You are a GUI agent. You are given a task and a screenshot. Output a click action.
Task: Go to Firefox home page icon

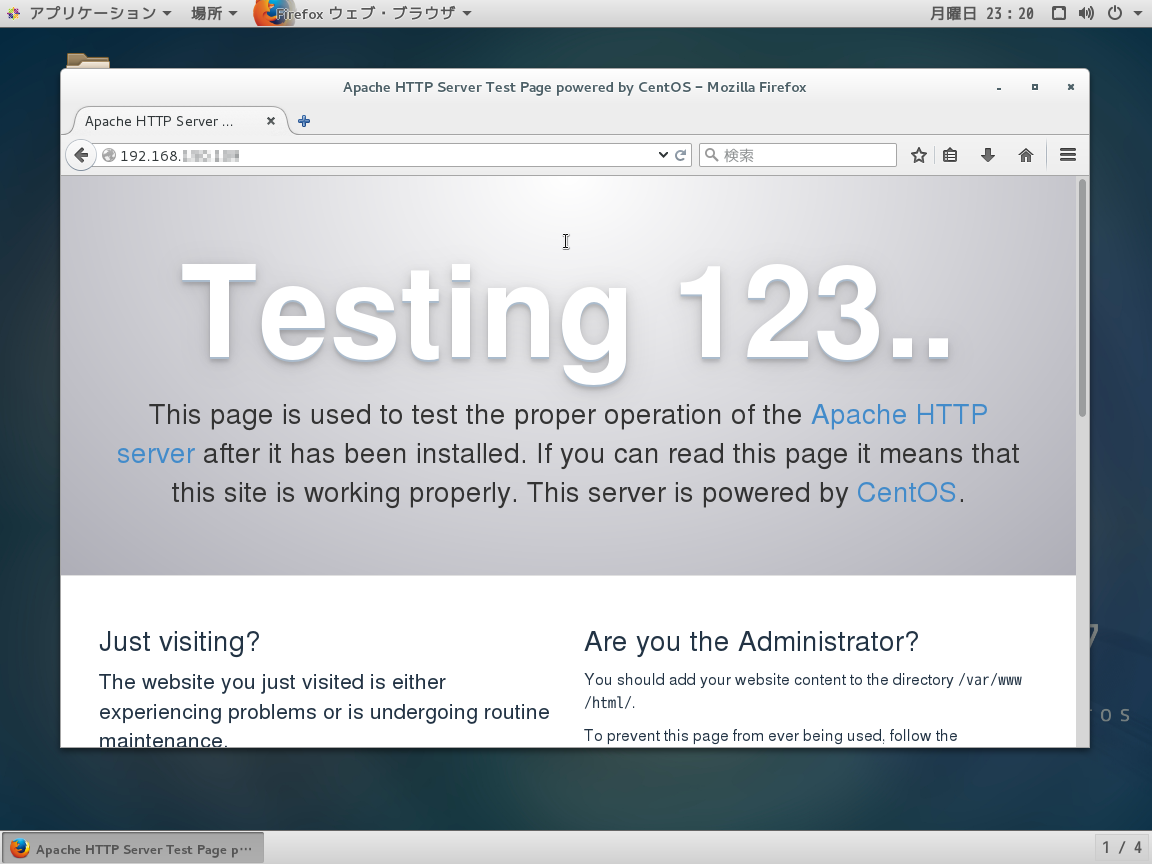(x=1026, y=155)
